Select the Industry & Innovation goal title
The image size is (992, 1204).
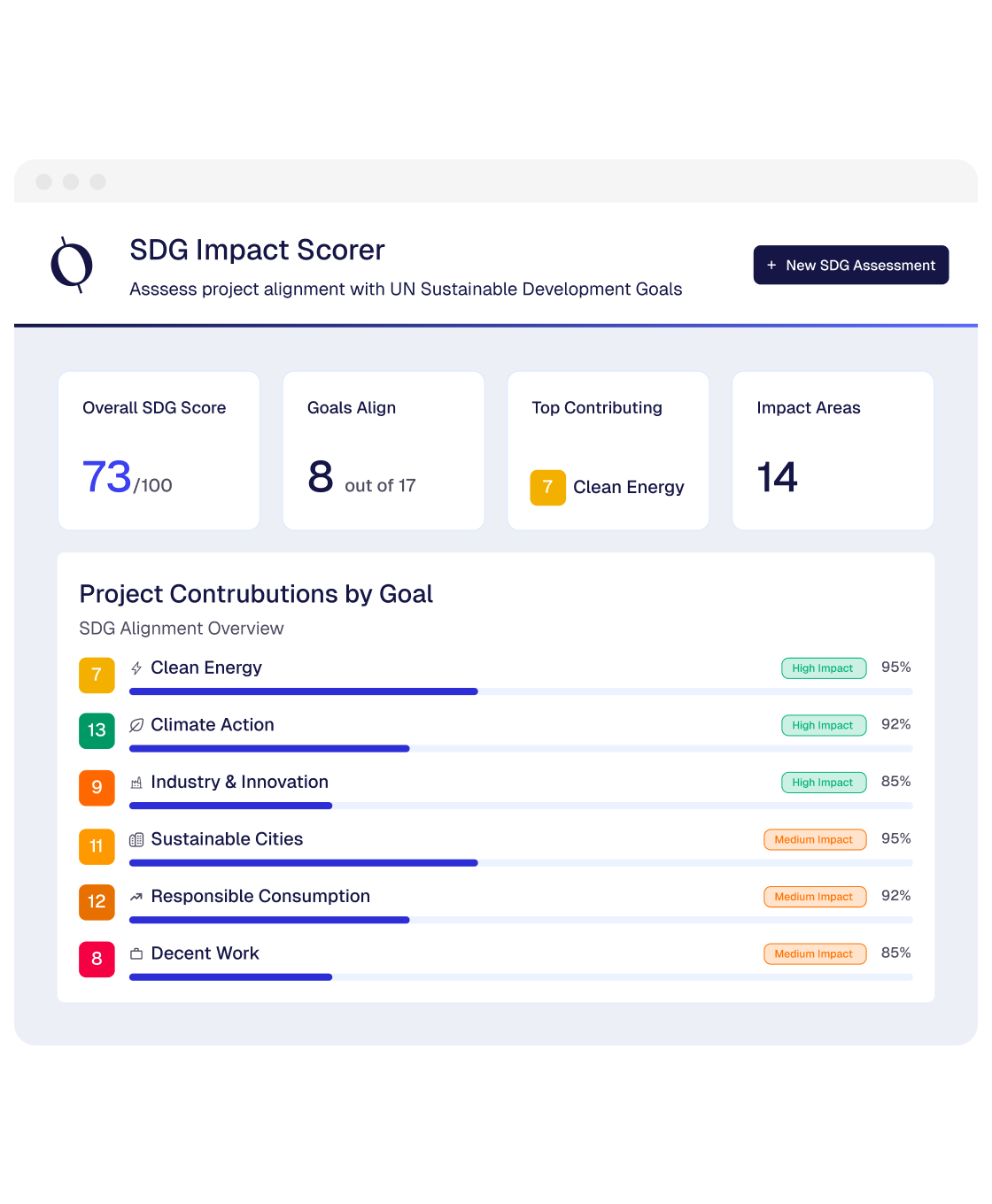[x=239, y=782]
